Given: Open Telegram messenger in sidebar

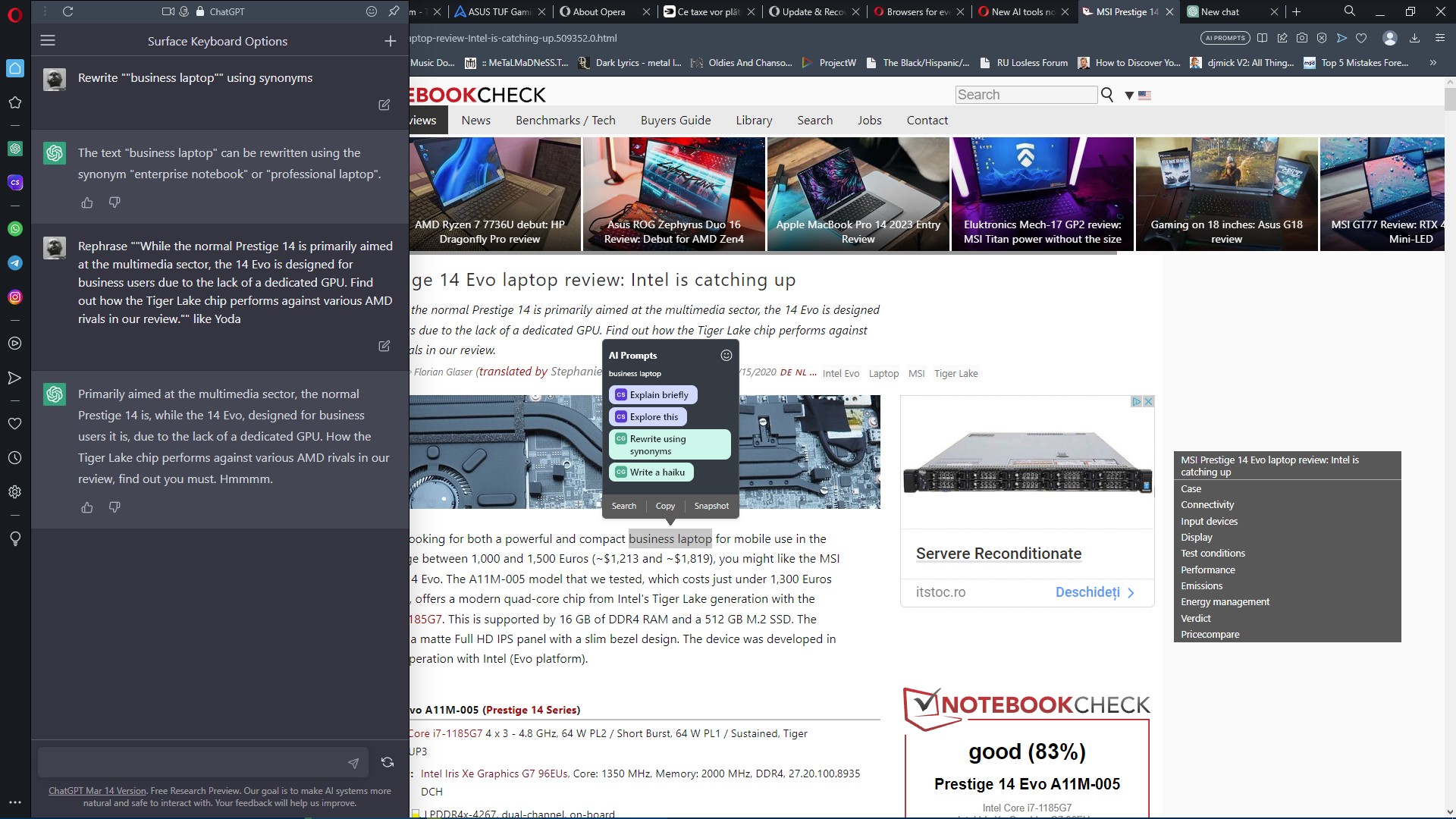Looking at the screenshot, I should pos(15,263).
